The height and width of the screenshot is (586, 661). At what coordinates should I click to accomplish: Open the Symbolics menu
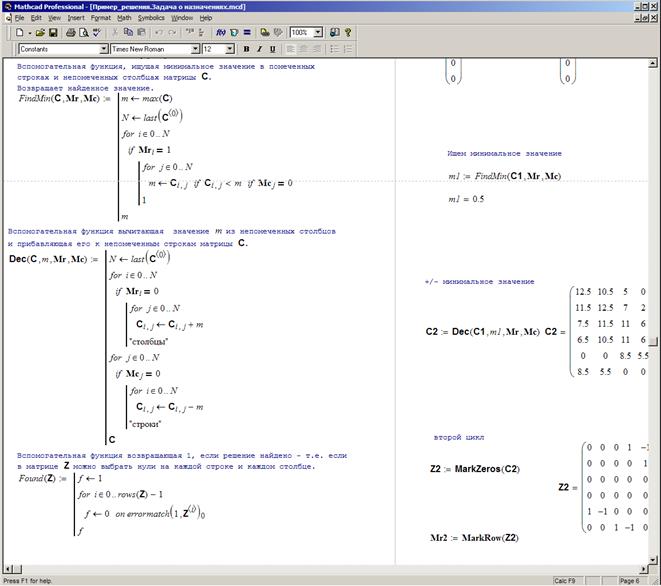(151, 18)
